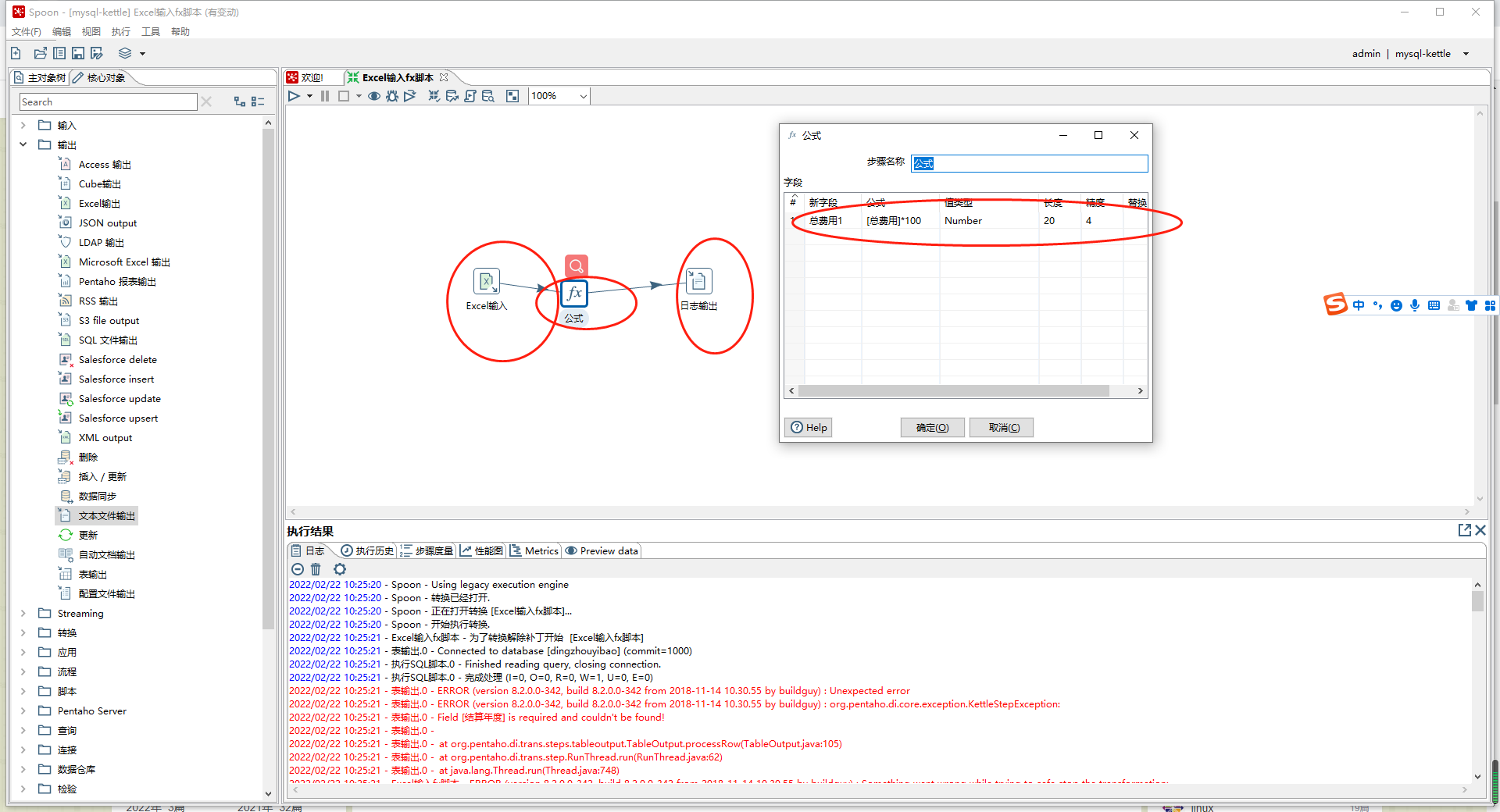Click the Debug (bug) icon in toolbar
Image resolution: width=1500 pixels, height=812 pixels.
tap(392, 96)
